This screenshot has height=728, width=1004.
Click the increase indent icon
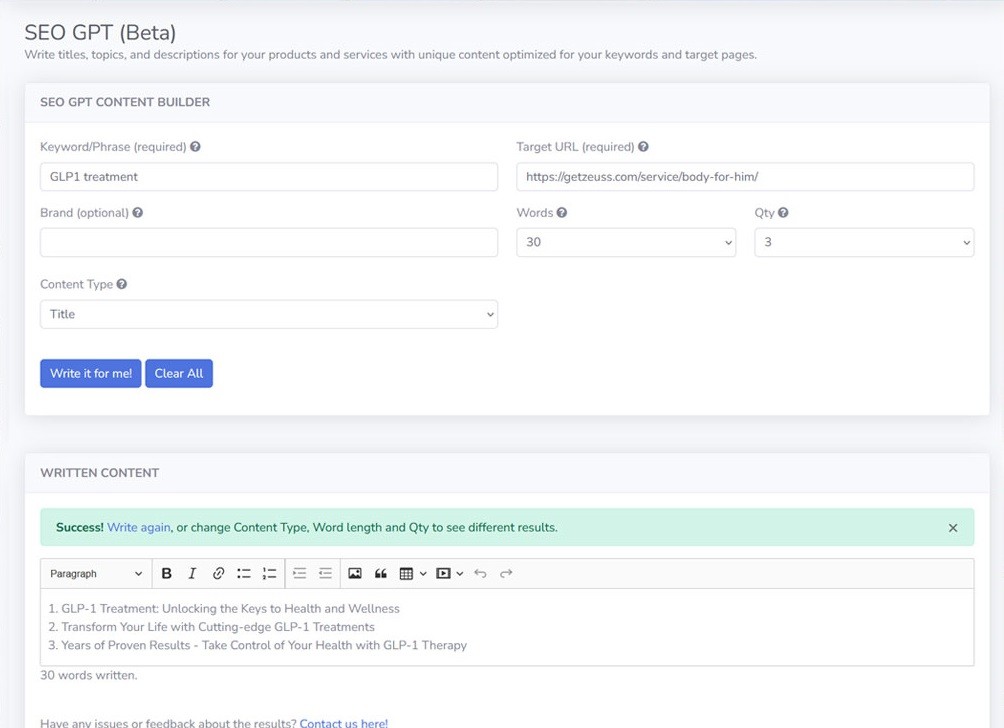point(300,574)
